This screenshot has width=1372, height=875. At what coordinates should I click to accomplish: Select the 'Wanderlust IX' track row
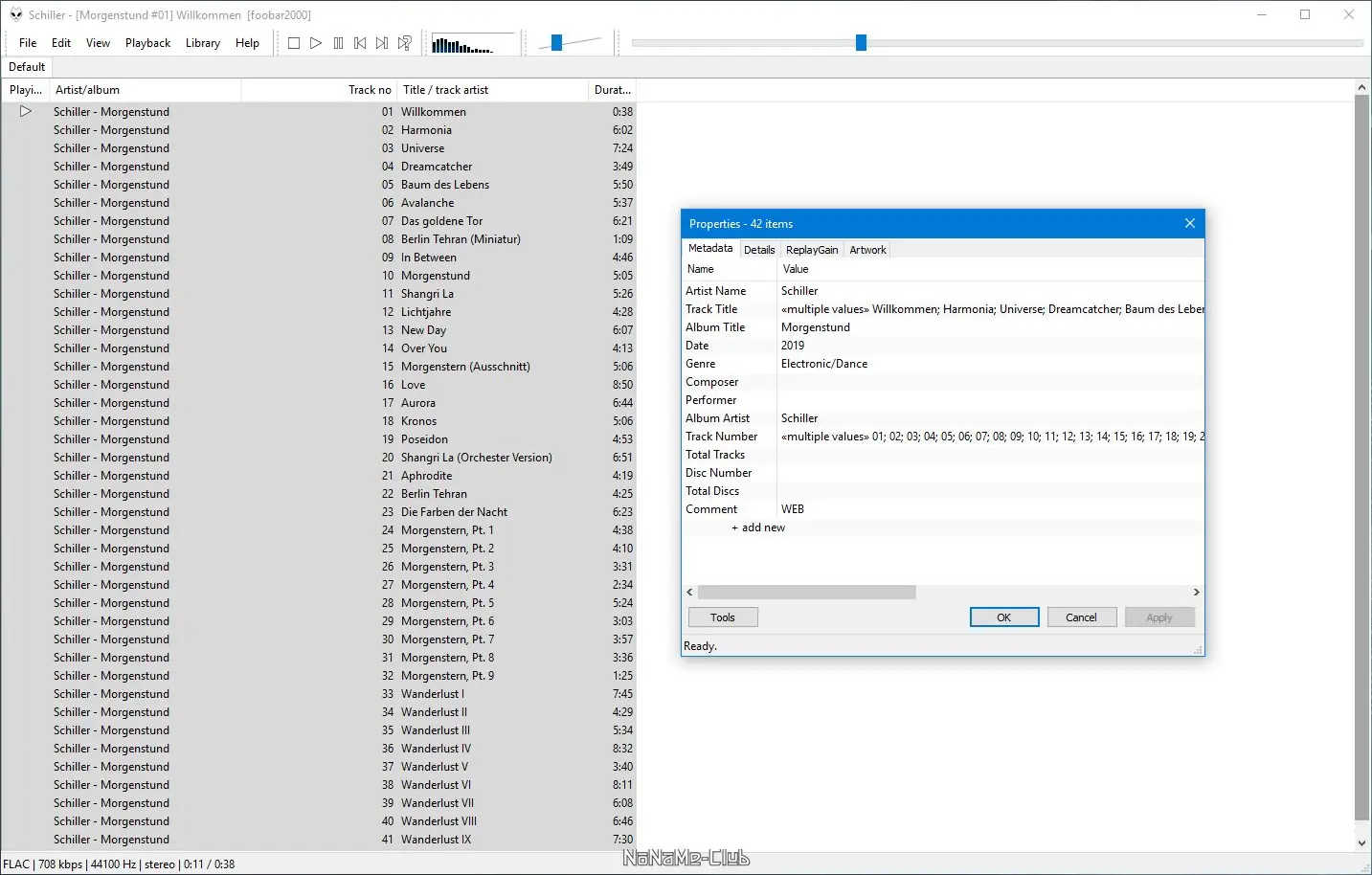(x=319, y=840)
